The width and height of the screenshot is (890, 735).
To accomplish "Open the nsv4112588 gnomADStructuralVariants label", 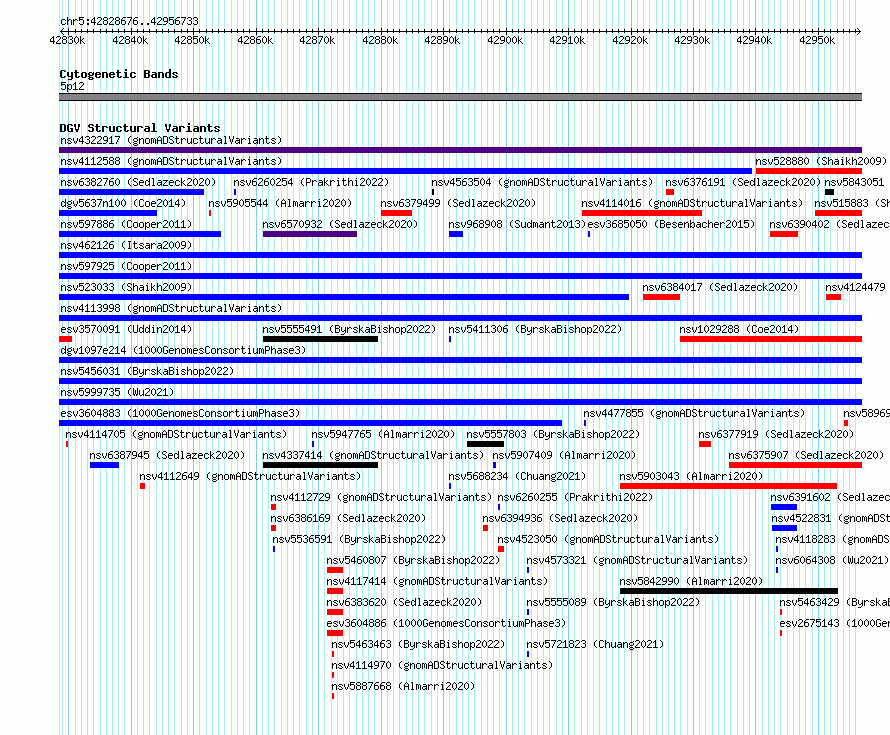I will (171, 161).
